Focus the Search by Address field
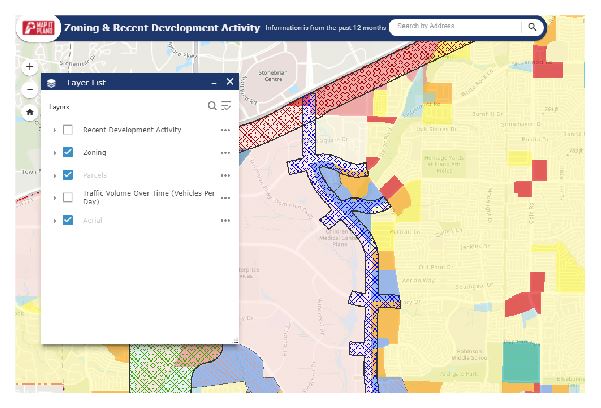Screen dimensions: 601x408 [x=456, y=27]
